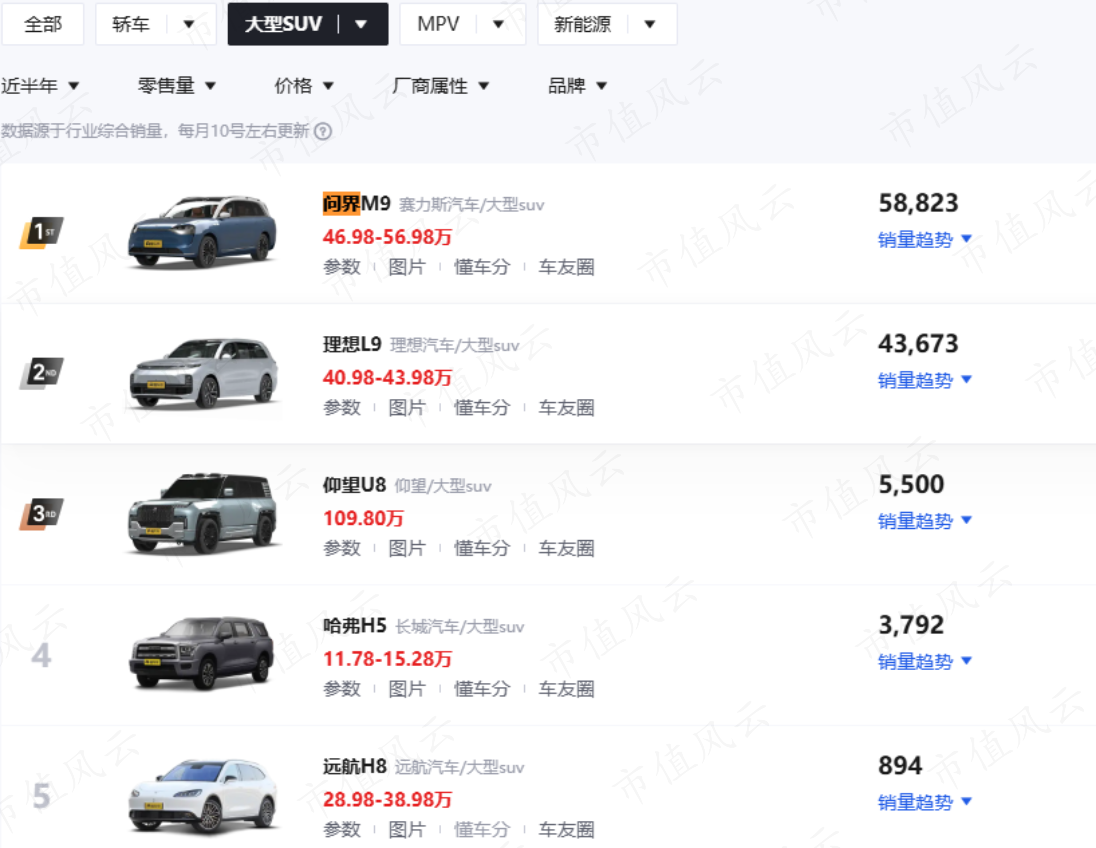Expand the 品牌 brand filter
The height and width of the screenshot is (848, 1096).
[577, 86]
